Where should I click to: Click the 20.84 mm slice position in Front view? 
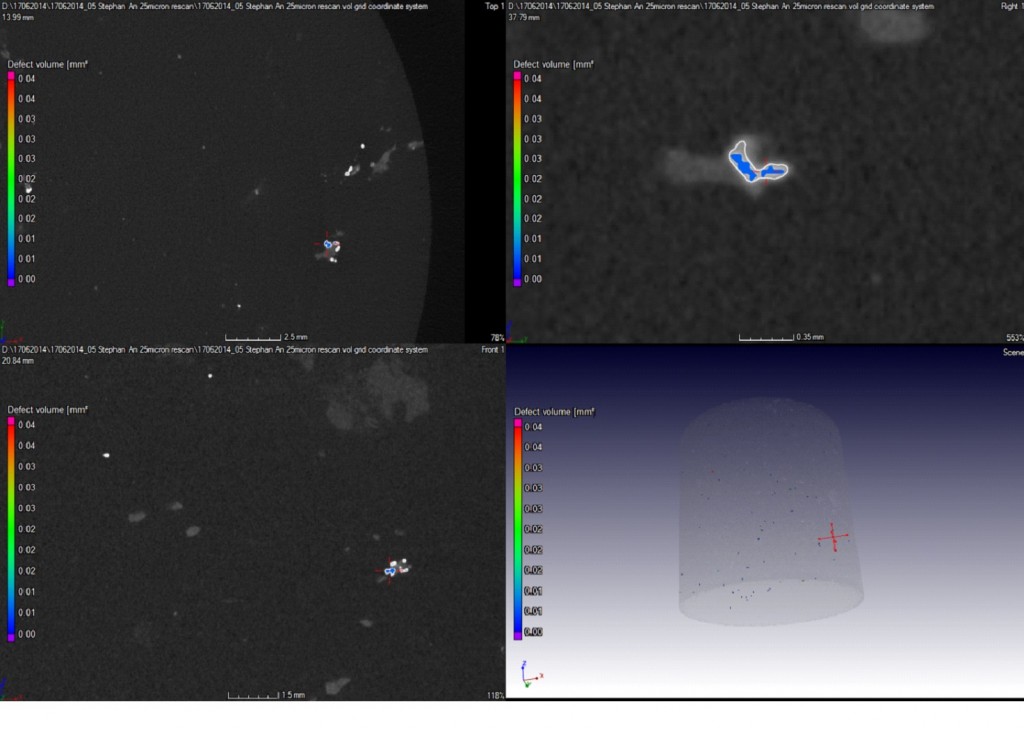(x=18, y=361)
